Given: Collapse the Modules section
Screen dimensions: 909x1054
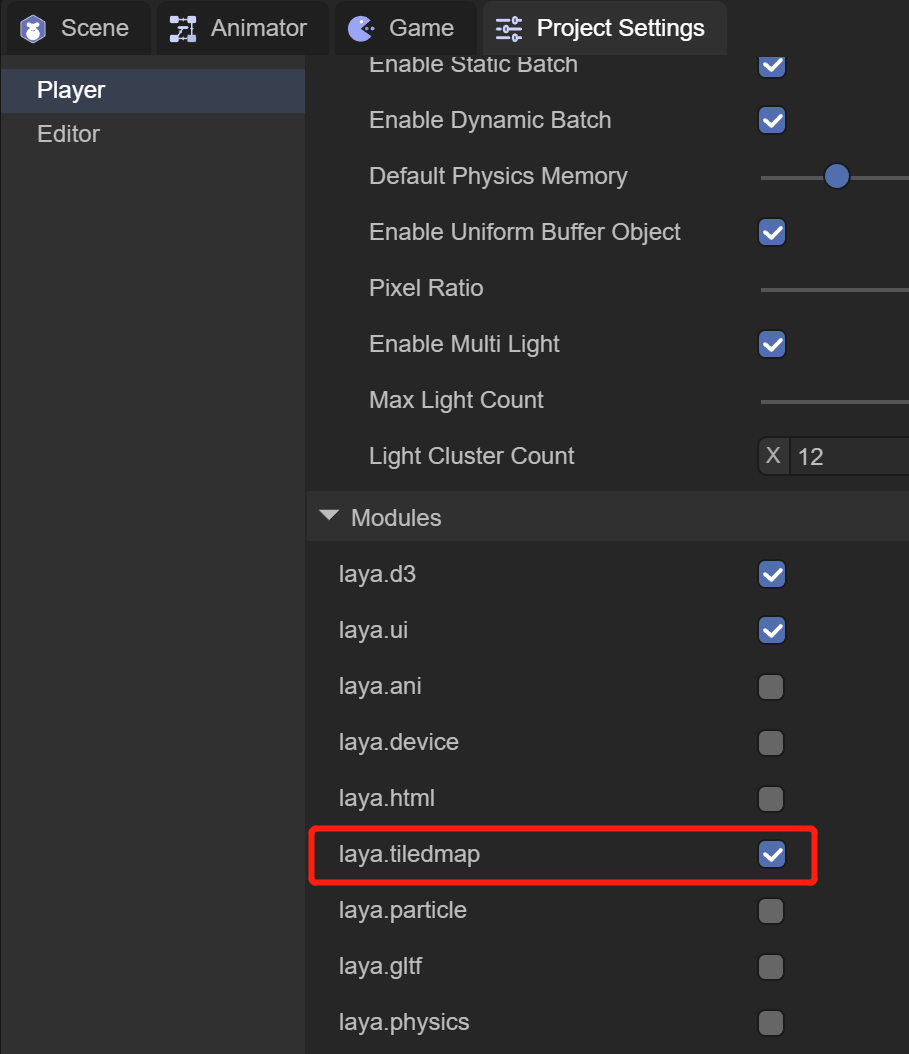Looking at the screenshot, I should pos(328,517).
